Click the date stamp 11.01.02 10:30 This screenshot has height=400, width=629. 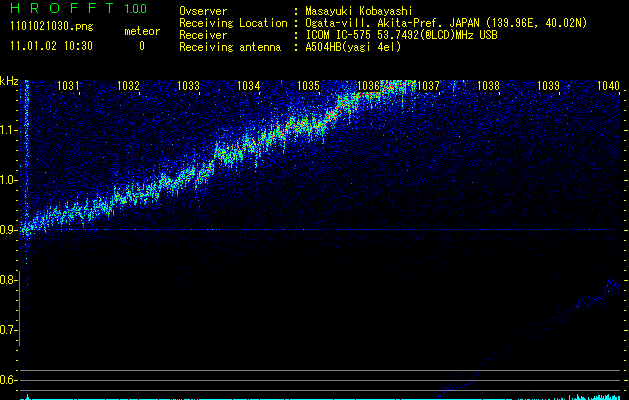[x=51, y=46]
